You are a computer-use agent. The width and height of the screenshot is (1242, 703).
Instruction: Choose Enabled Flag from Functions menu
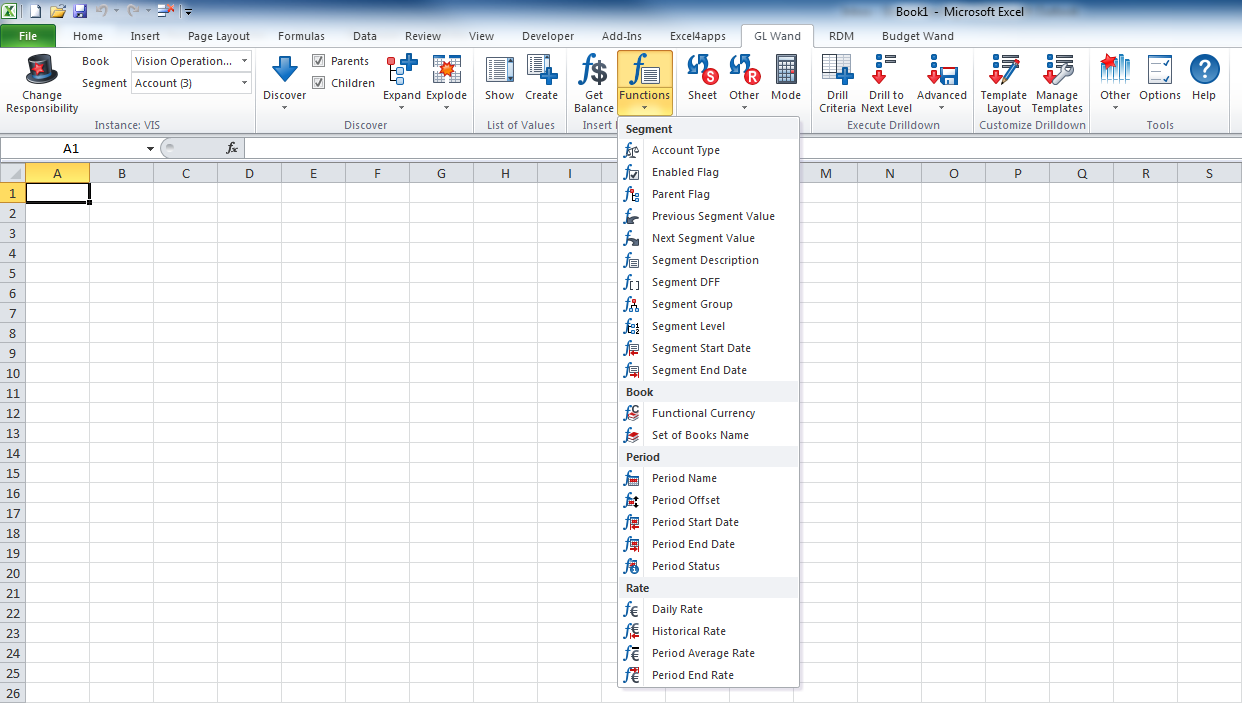[708, 172]
